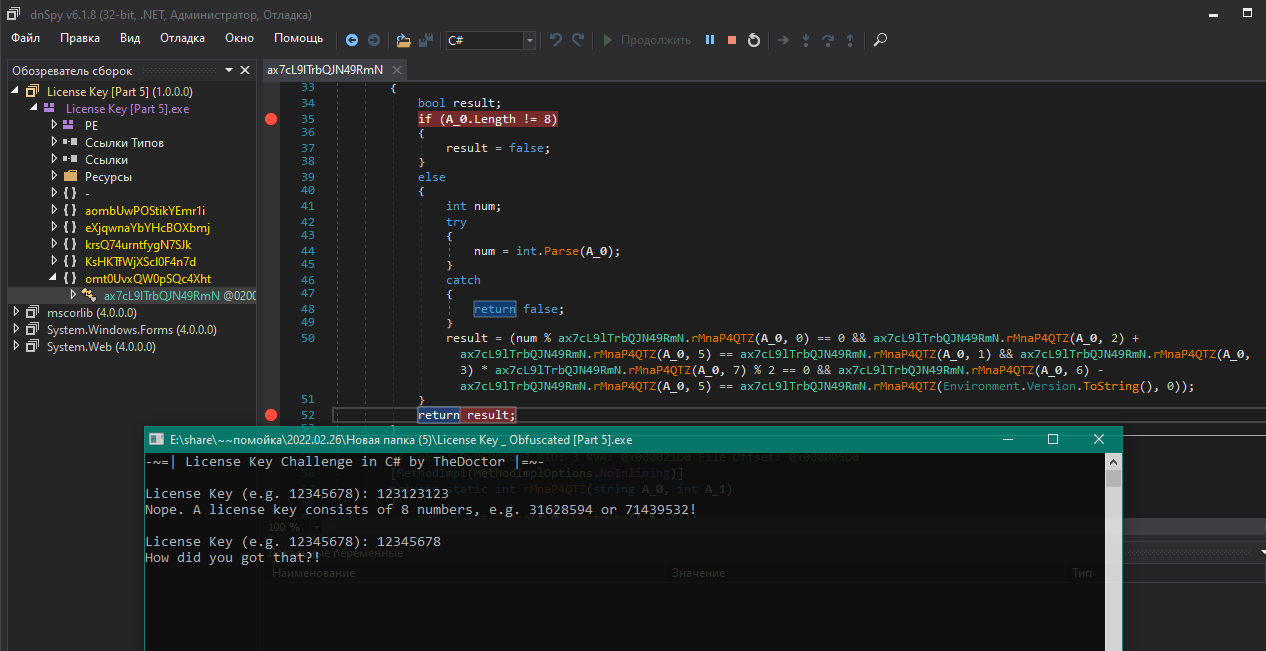Click the Step Over debug icon

point(828,40)
